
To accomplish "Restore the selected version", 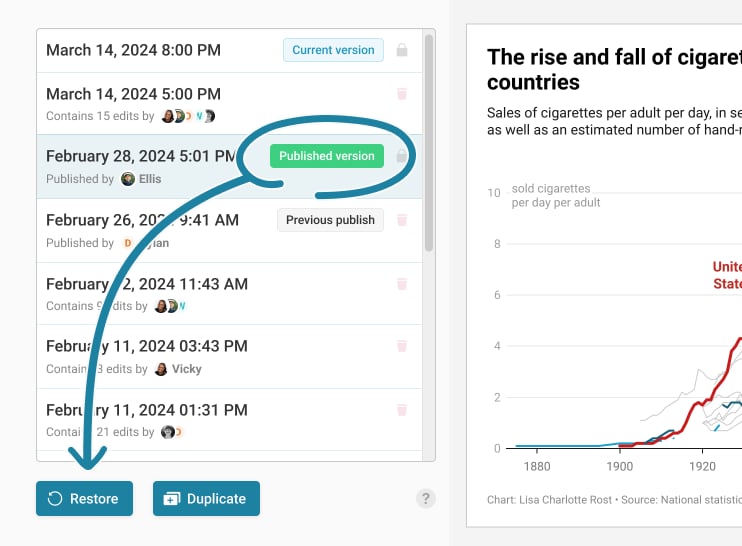I will [83, 499].
